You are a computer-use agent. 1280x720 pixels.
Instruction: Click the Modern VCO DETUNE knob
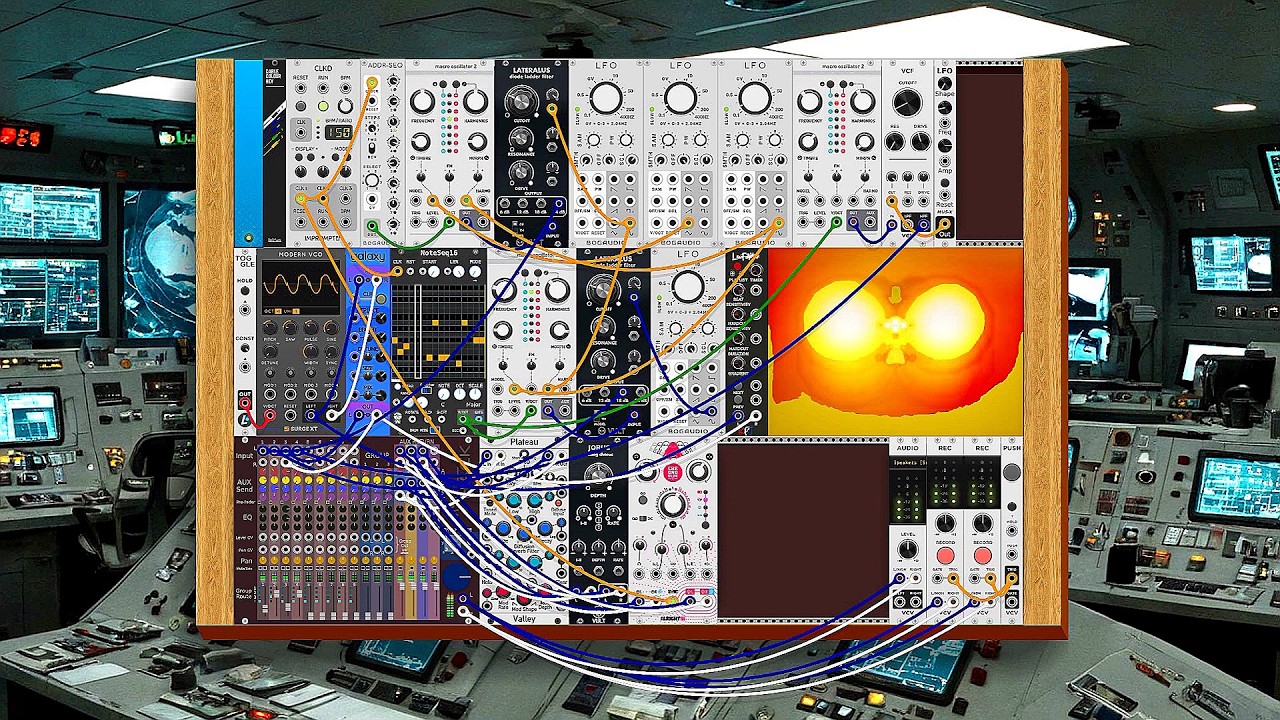coord(270,351)
